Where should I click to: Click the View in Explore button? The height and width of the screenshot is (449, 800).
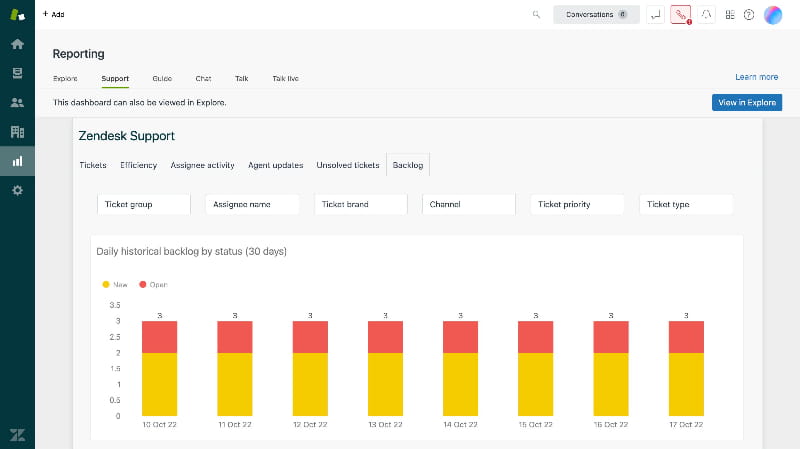(746, 102)
